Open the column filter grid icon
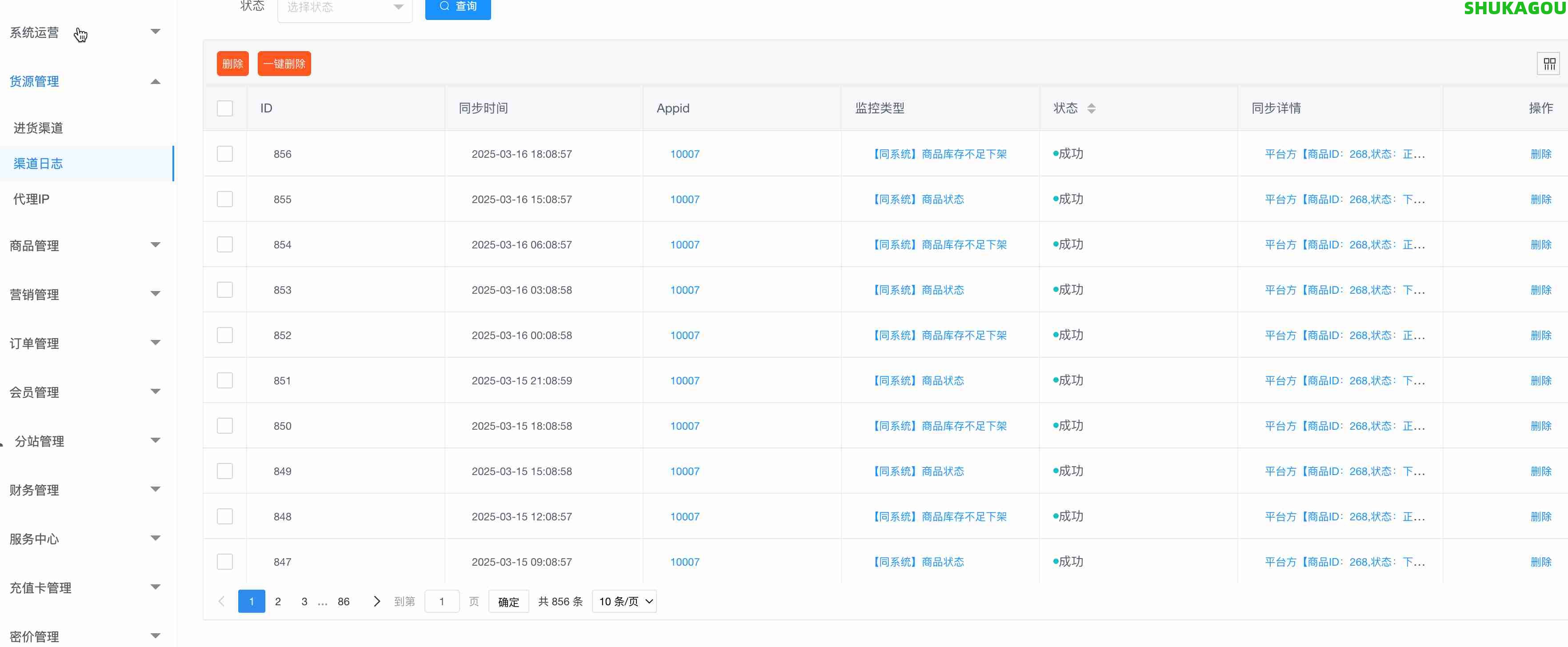This screenshot has height=647, width=1568. (1549, 63)
